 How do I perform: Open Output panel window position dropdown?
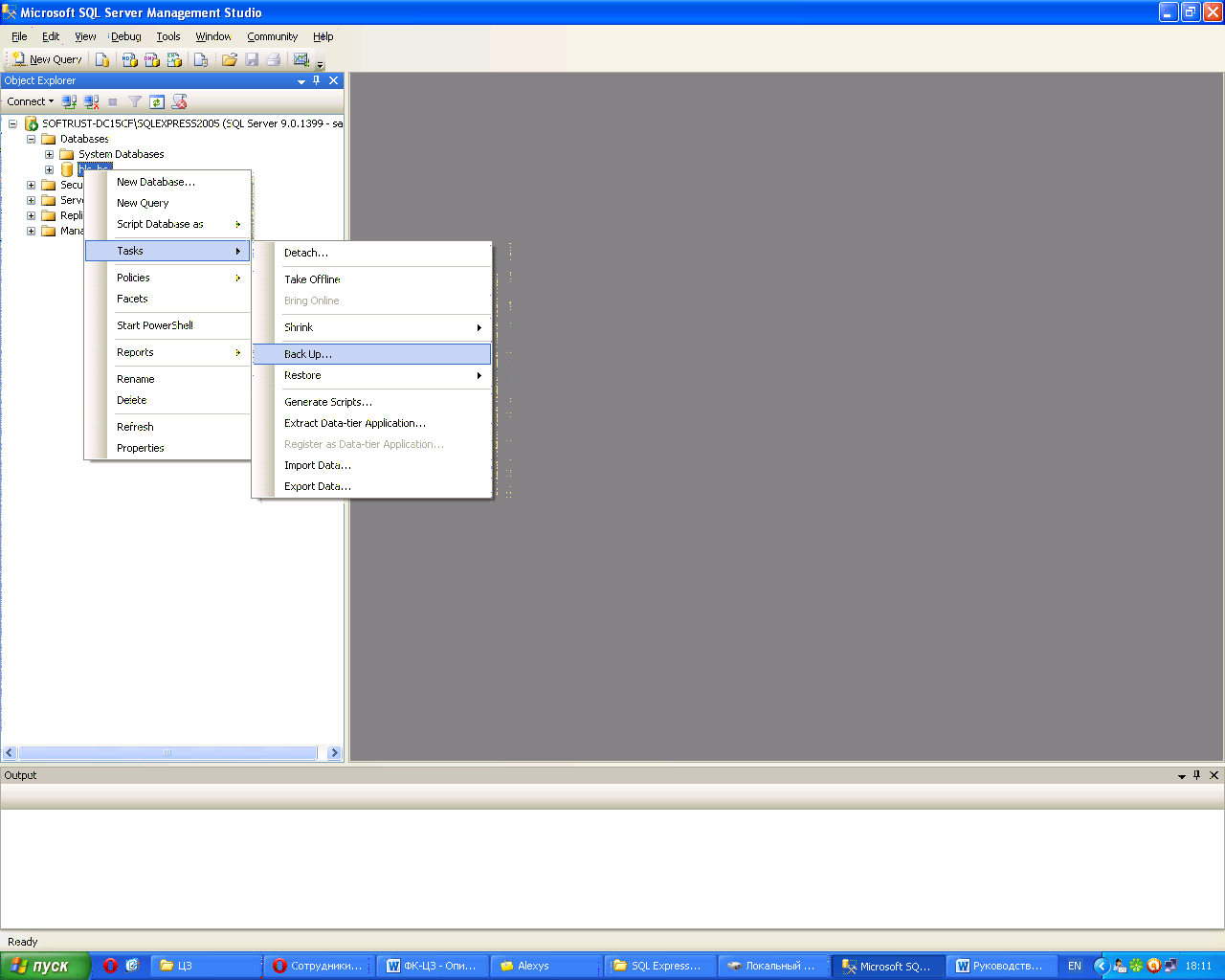(x=1182, y=776)
